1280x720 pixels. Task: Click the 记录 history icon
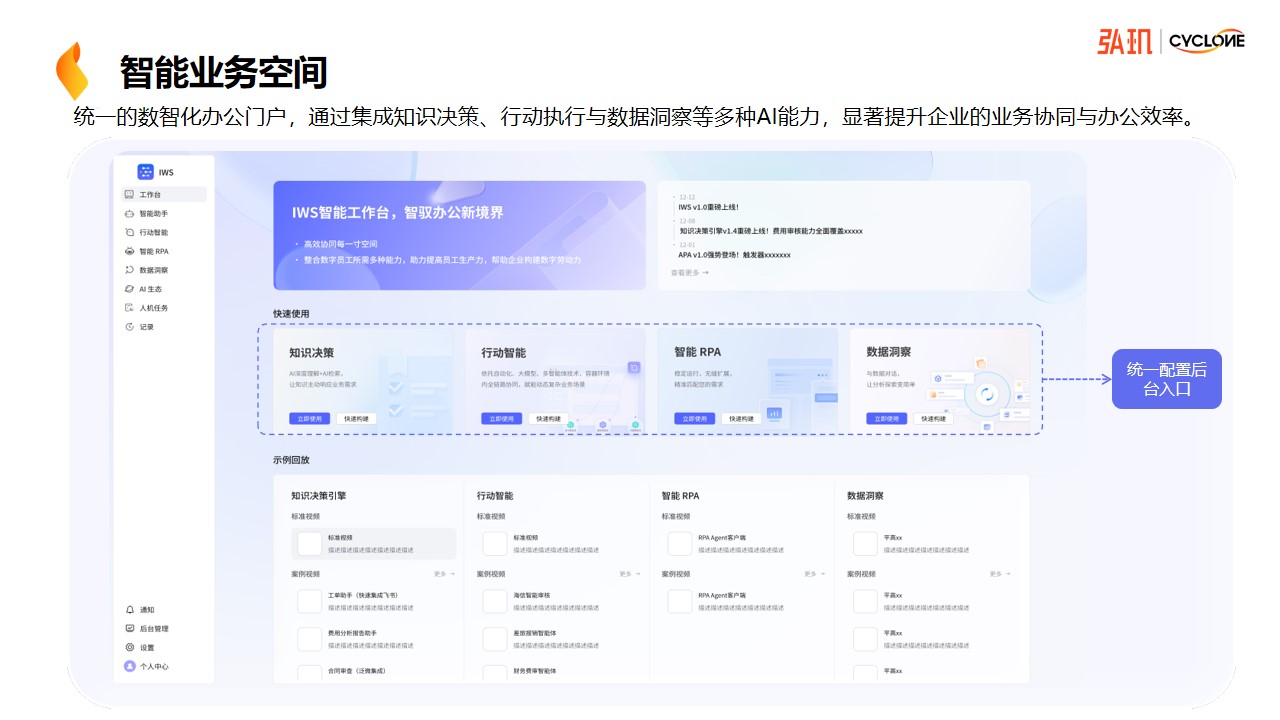(131, 327)
